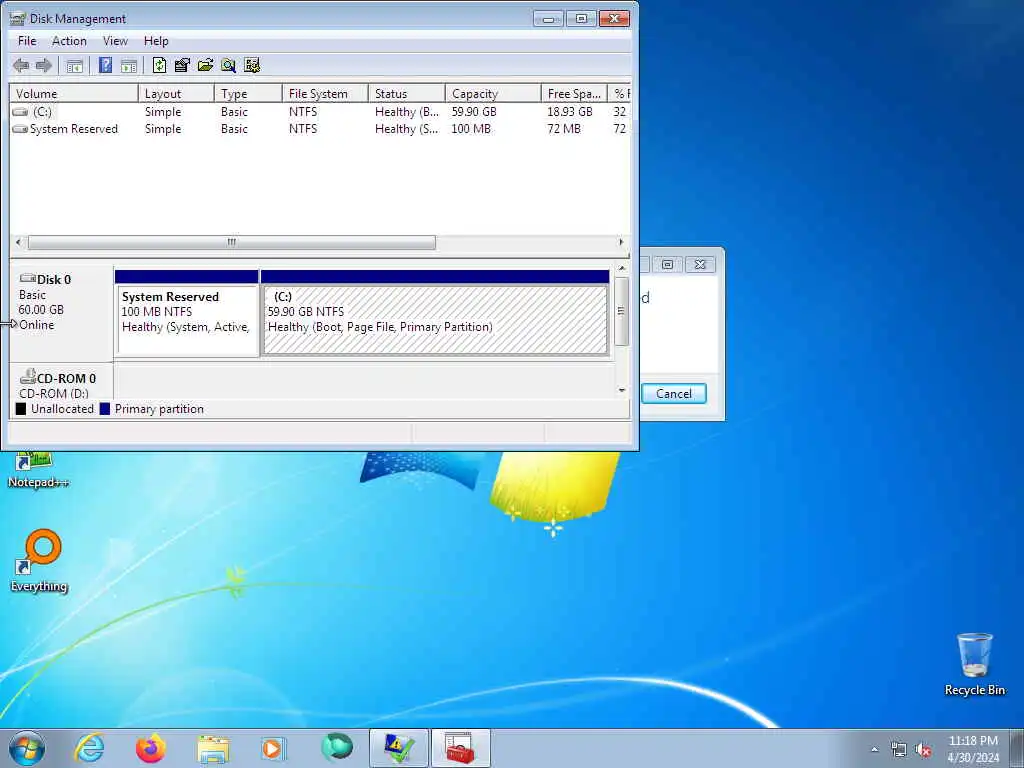Open the File menu

tap(27, 41)
